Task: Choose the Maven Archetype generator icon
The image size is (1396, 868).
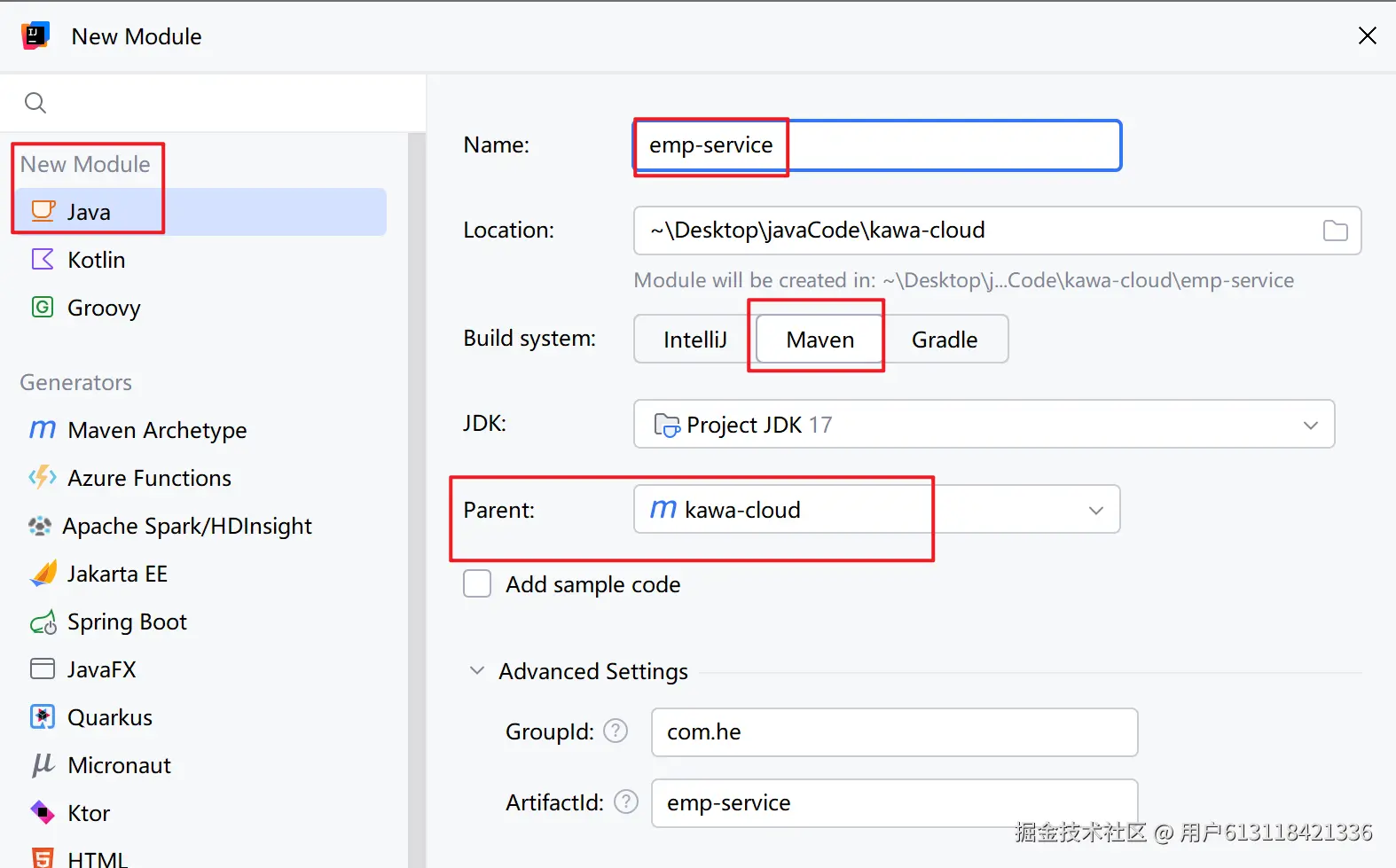Action: click(x=43, y=430)
